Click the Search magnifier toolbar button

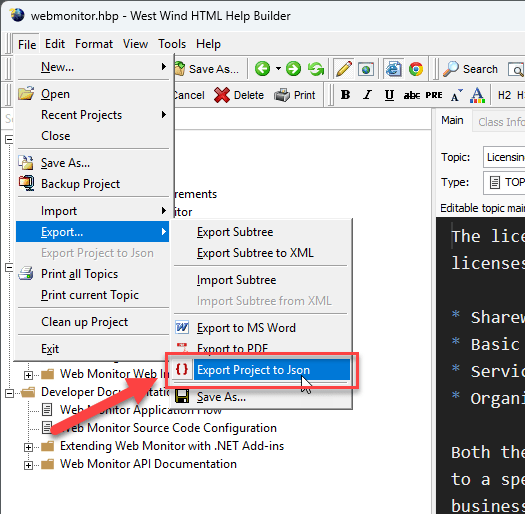(x=470, y=69)
